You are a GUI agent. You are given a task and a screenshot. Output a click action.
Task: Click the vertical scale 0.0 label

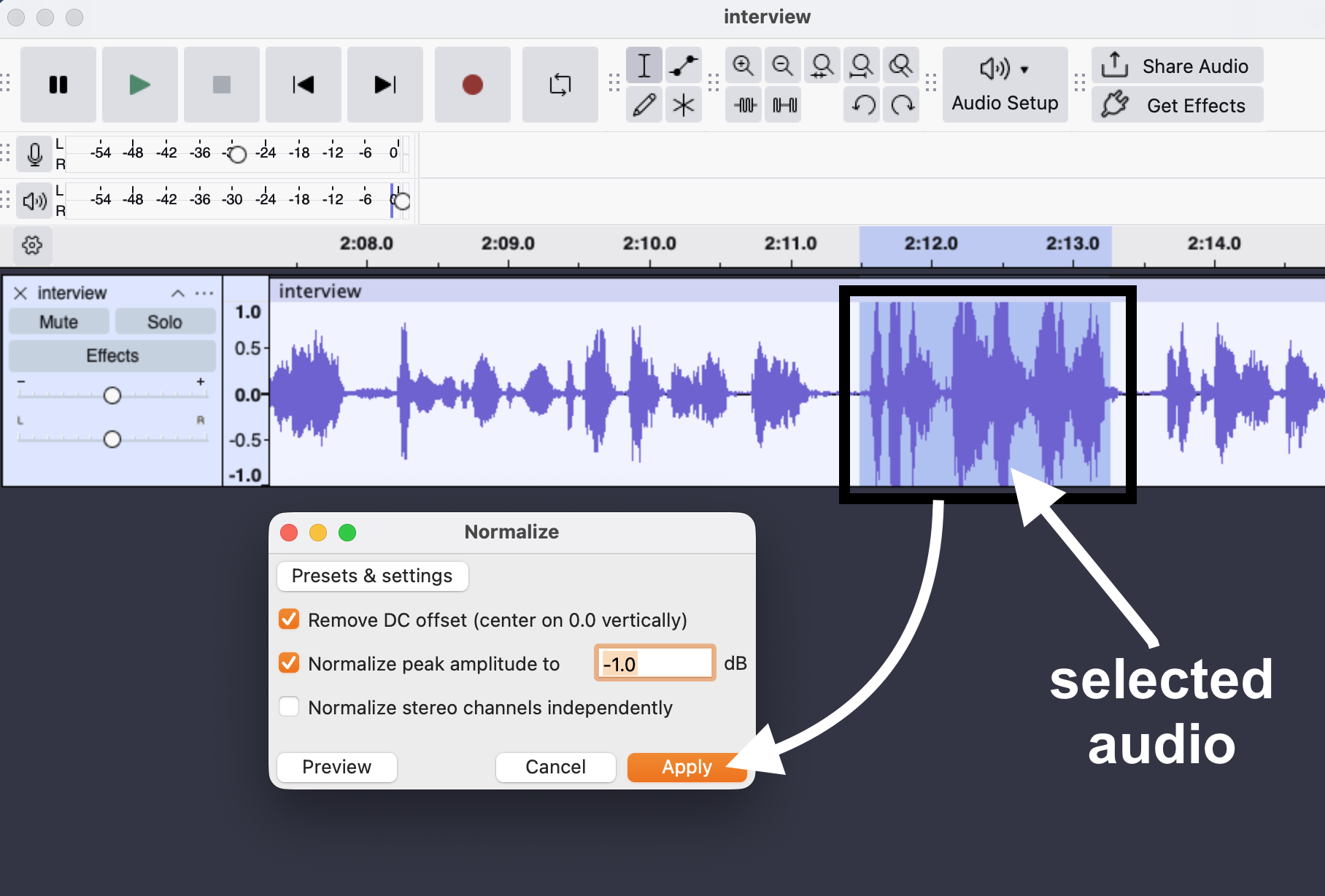247,395
